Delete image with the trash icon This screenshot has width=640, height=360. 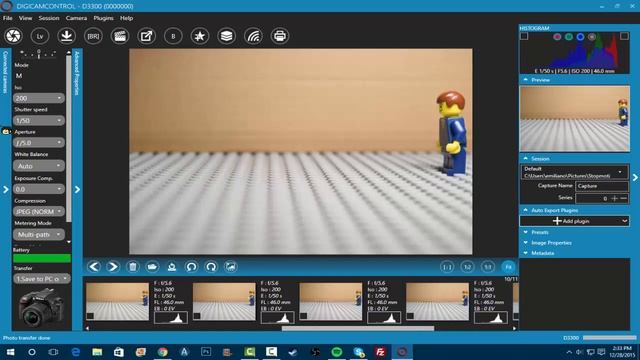pos(133,267)
